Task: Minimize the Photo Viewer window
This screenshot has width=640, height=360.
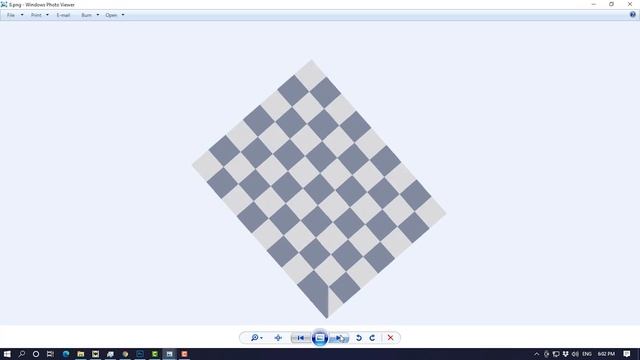Action: click(593, 4)
